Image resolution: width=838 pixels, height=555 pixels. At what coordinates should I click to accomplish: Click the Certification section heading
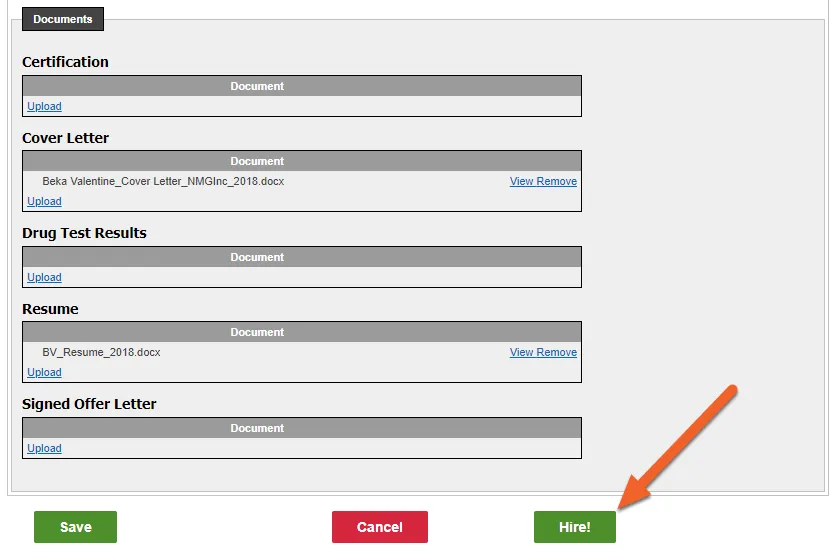click(65, 62)
